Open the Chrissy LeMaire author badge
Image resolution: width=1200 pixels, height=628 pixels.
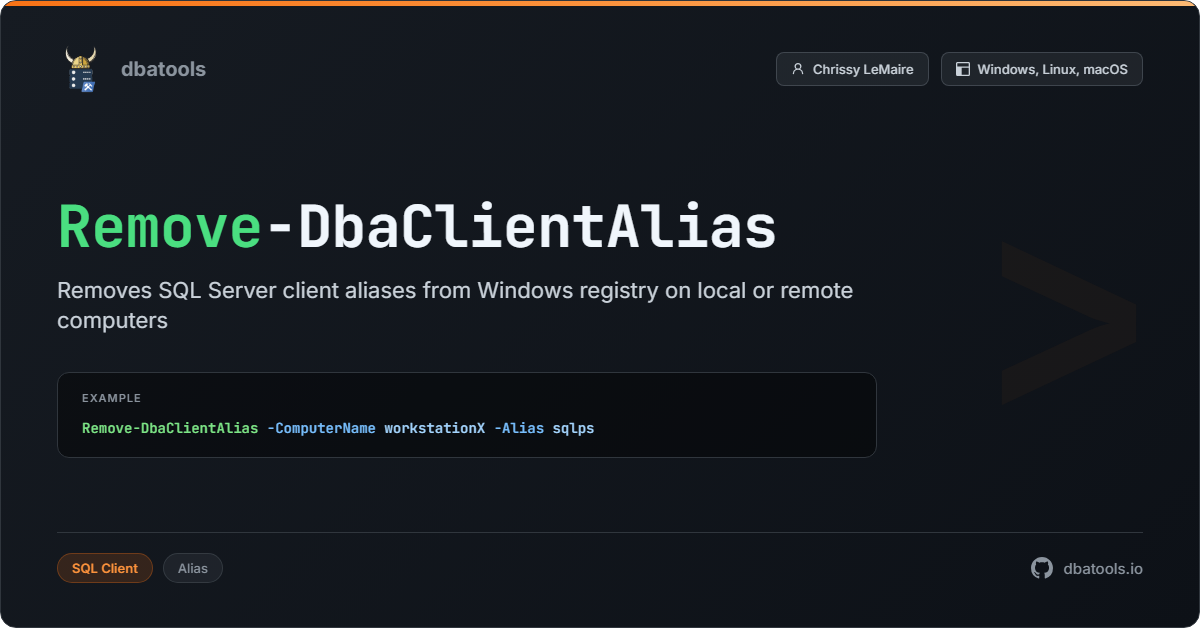852,69
